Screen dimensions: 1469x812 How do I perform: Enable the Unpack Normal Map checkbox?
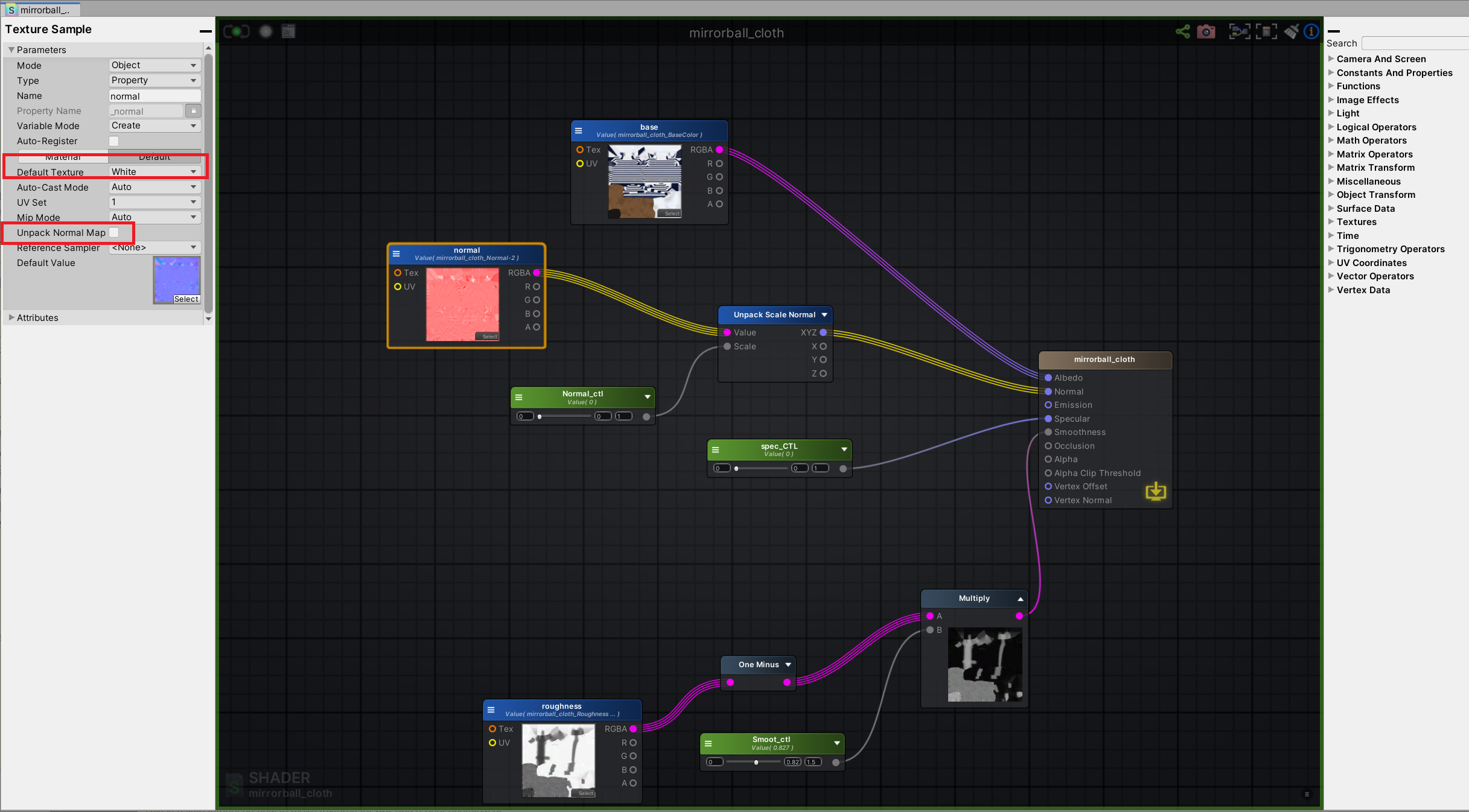click(114, 232)
